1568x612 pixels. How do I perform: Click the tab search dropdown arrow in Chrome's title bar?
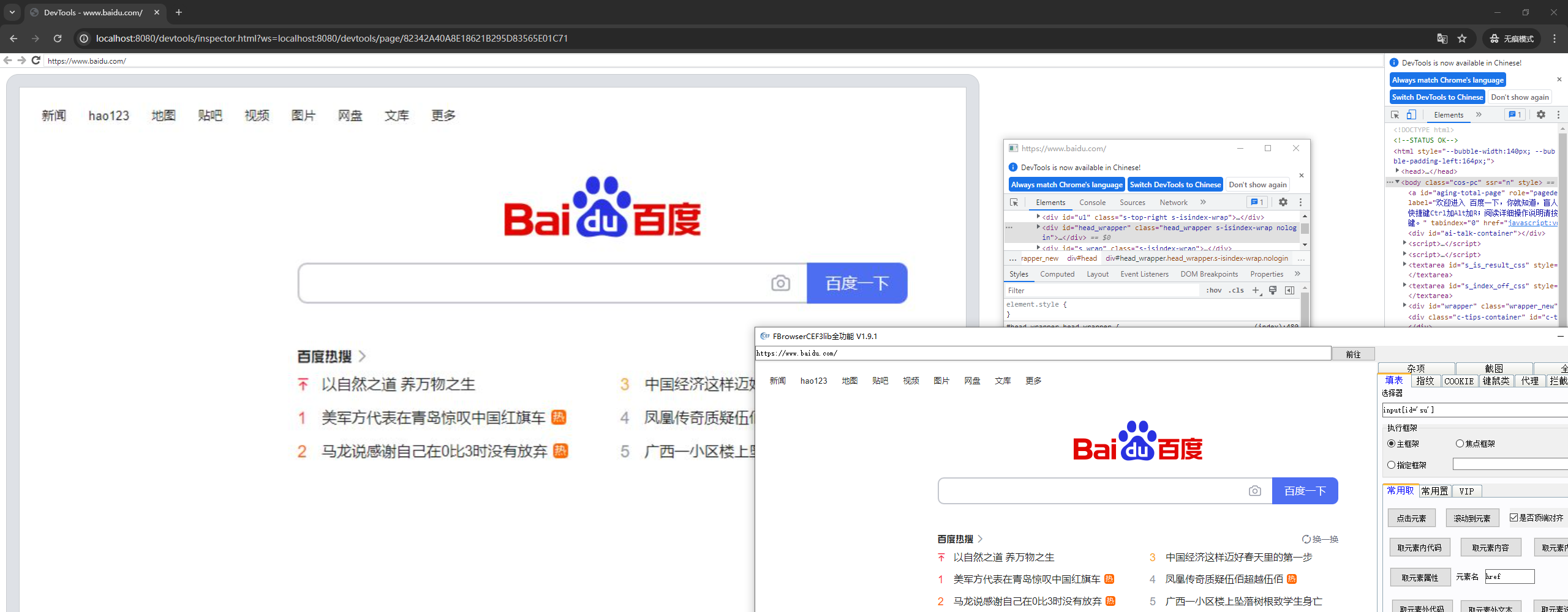click(x=12, y=12)
